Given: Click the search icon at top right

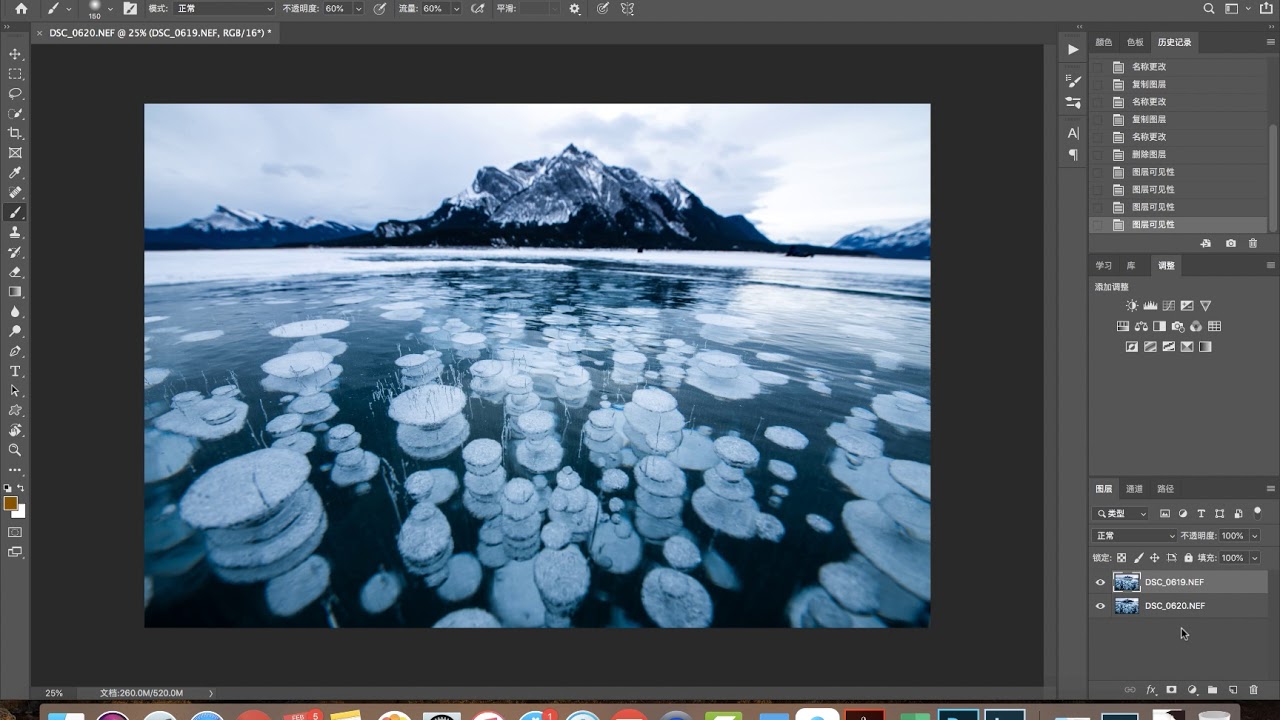Looking at the screenshot, I should [x=1209, y=8].
